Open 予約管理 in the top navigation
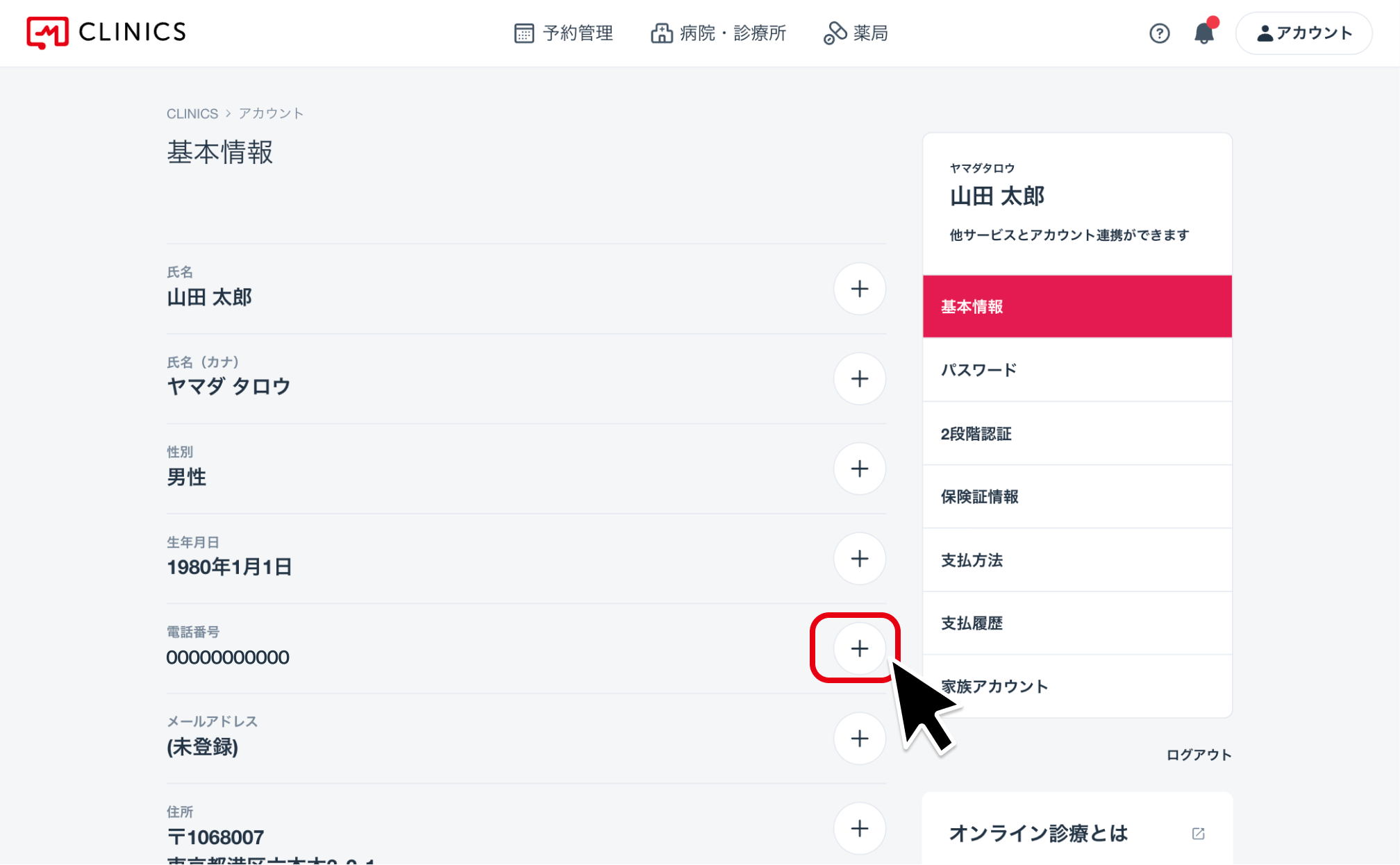This screenshot has height=865, width=1400. 563,33
